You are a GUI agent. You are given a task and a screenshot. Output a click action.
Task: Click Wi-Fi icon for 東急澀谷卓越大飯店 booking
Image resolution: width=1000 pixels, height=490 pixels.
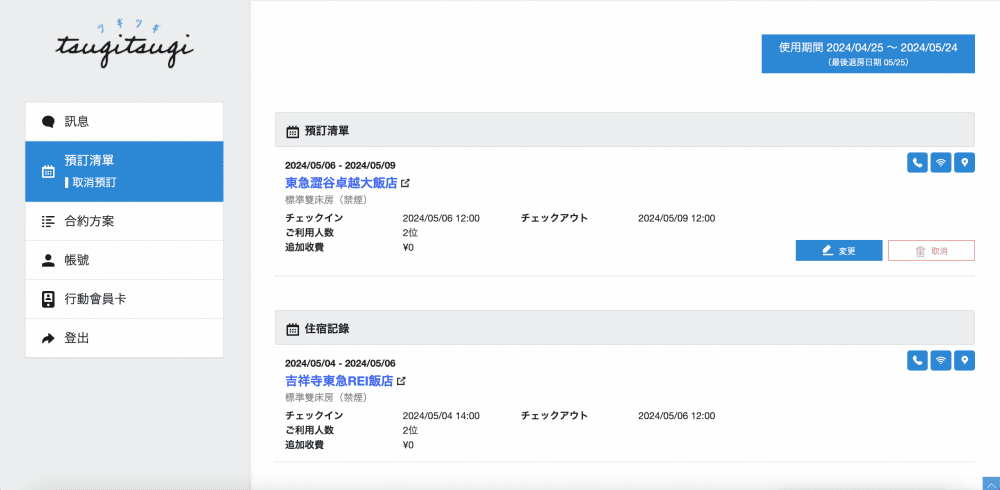click(941, 163)
